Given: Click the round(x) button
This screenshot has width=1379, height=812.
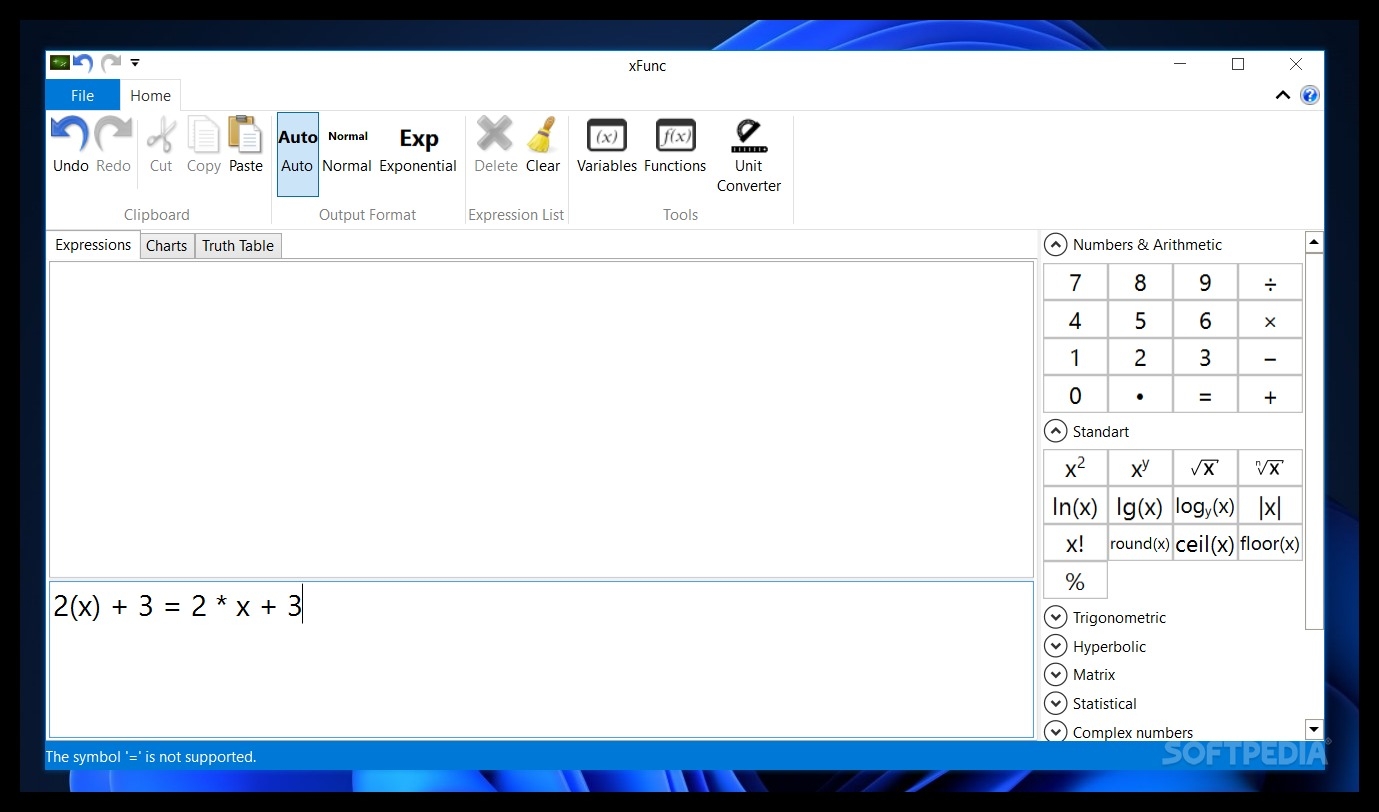Looking at the screenshot, I should tap(1140, 543).
